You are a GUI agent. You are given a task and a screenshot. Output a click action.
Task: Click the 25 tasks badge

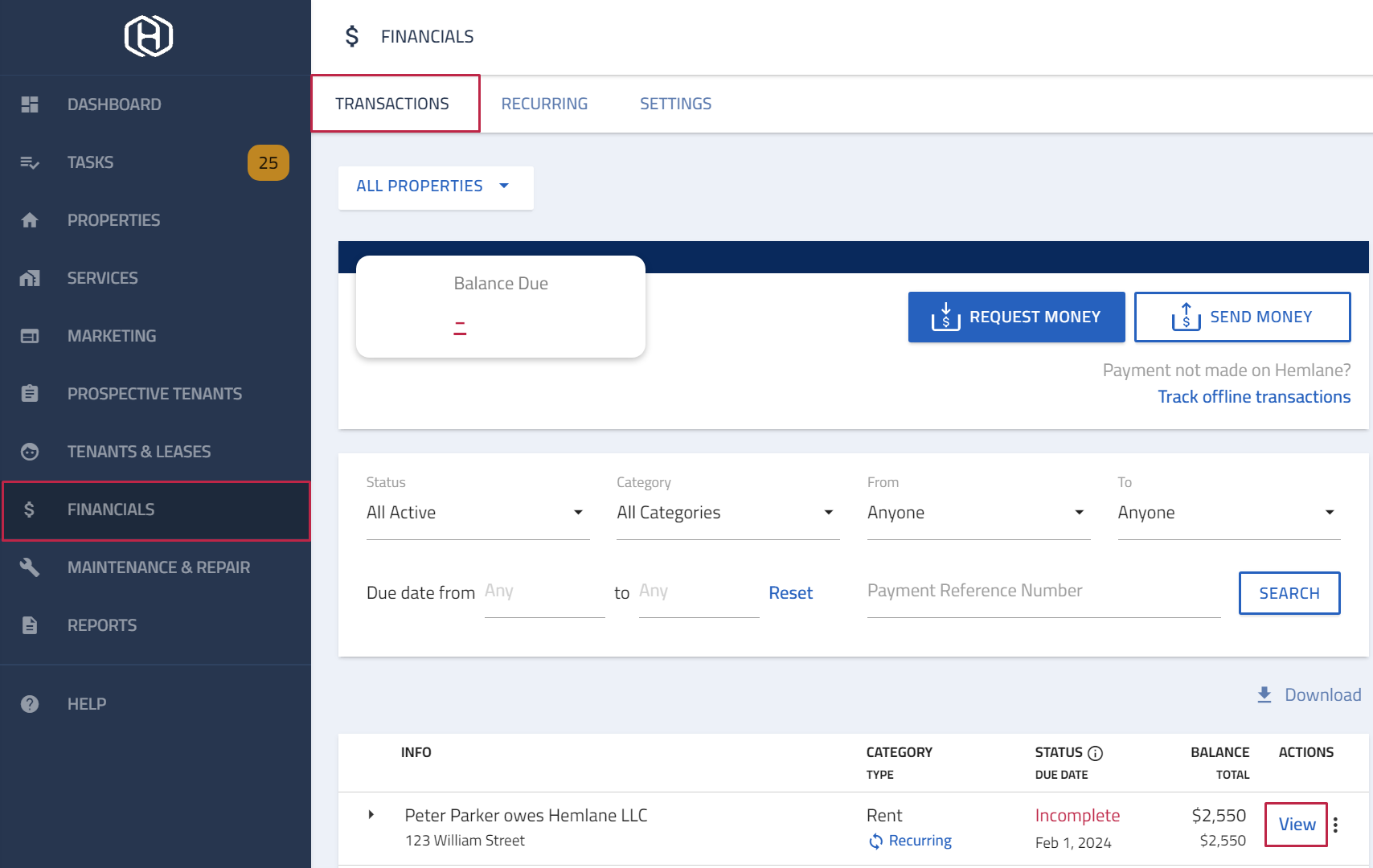268,162
